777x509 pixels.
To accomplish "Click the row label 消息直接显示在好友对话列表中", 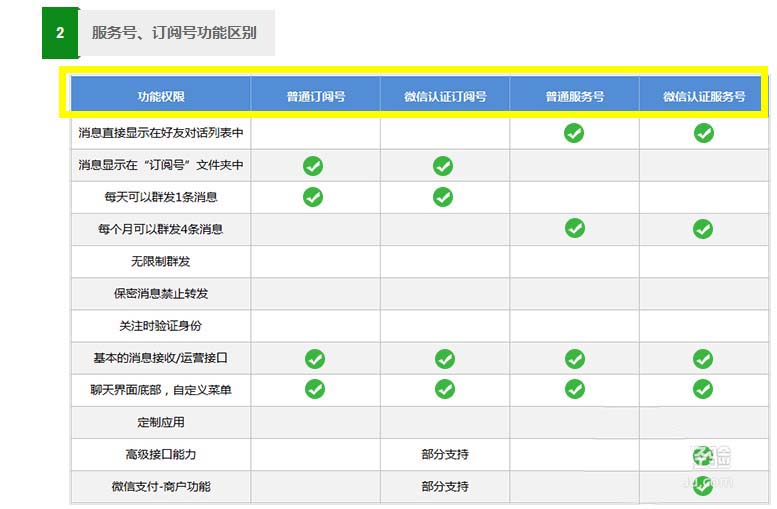I will click(161, 133).
